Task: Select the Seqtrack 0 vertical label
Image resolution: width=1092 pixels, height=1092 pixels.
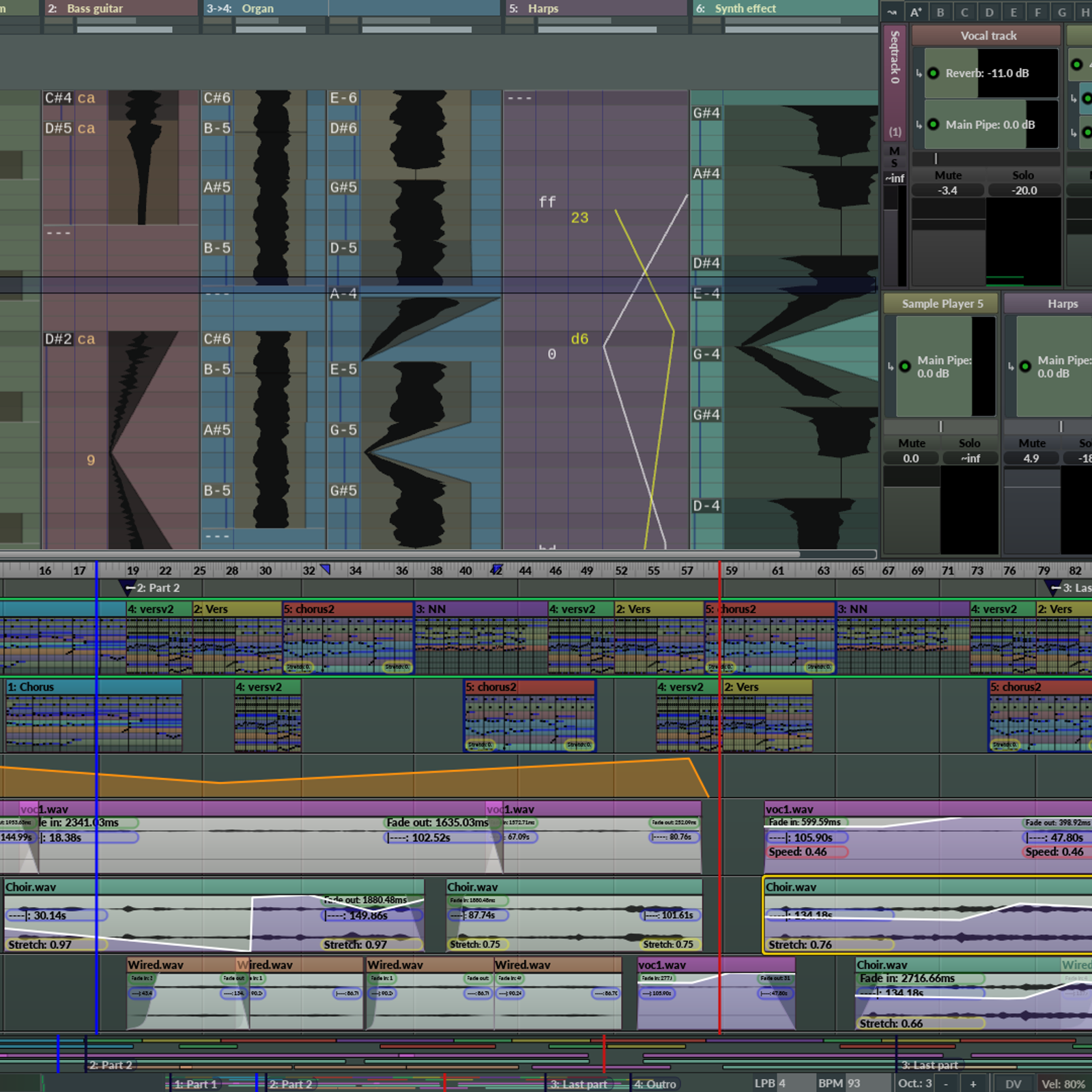Action: pyautogui.click(x=895, y=57)
